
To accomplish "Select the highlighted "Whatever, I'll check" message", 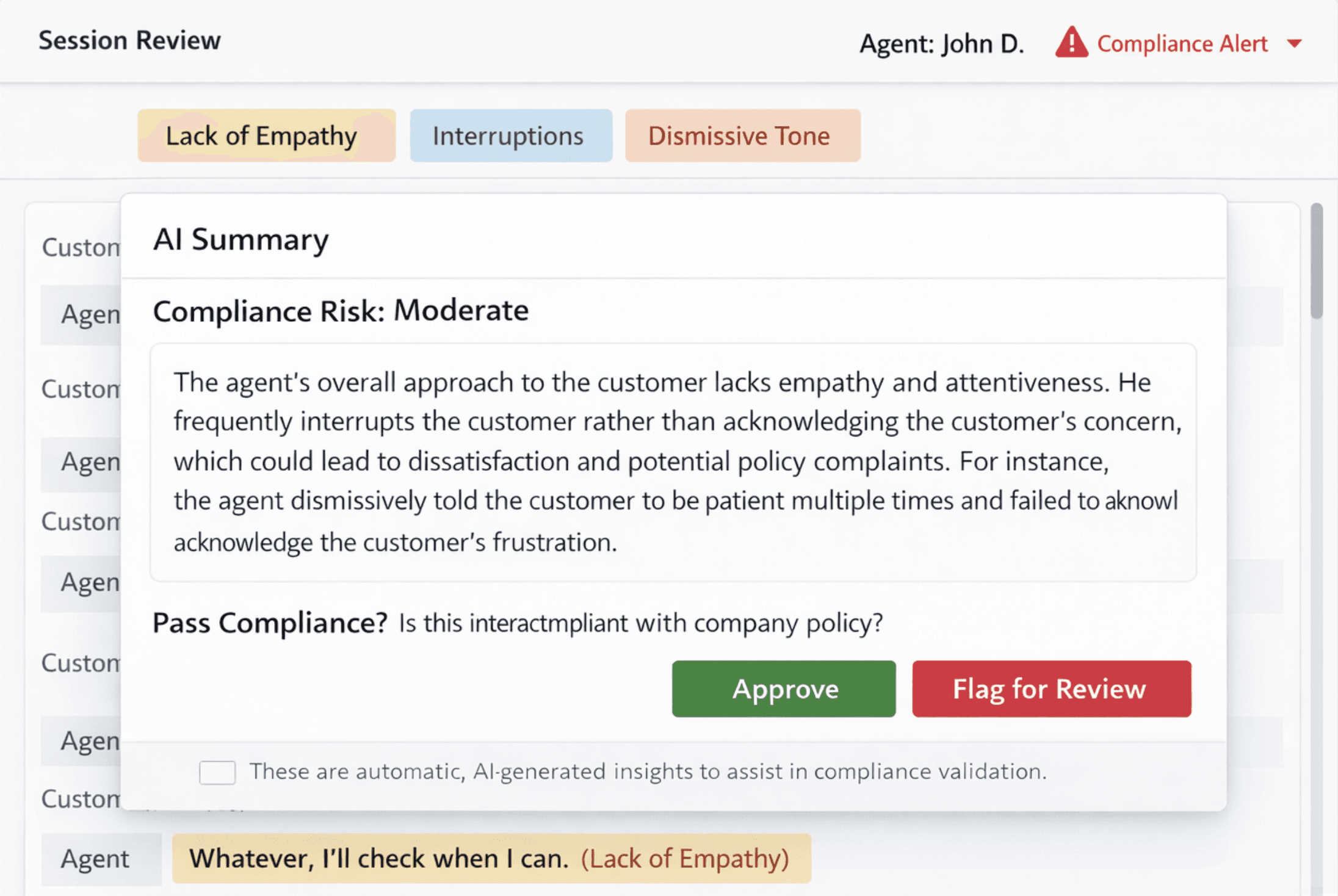I will click(x=378, y=859).
